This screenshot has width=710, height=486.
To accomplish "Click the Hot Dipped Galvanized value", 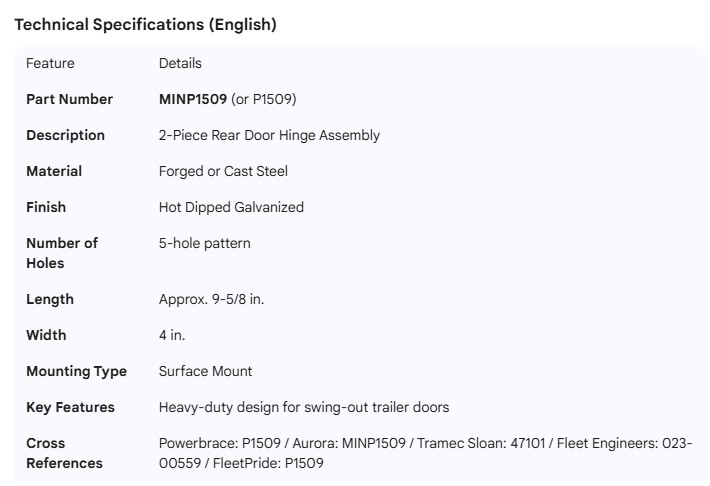I will pos(231,207).
